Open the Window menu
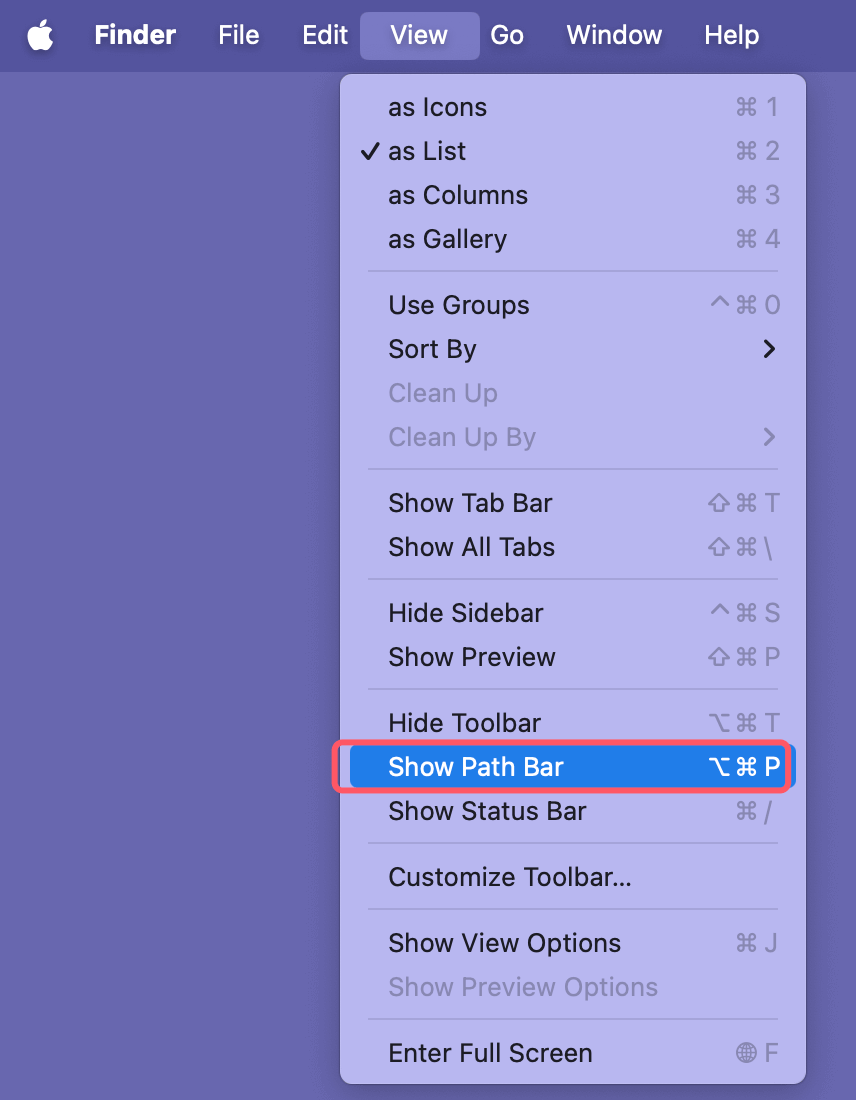This screenshot has height=1100, width=856. pyautogui.click(x=613, y=35)
